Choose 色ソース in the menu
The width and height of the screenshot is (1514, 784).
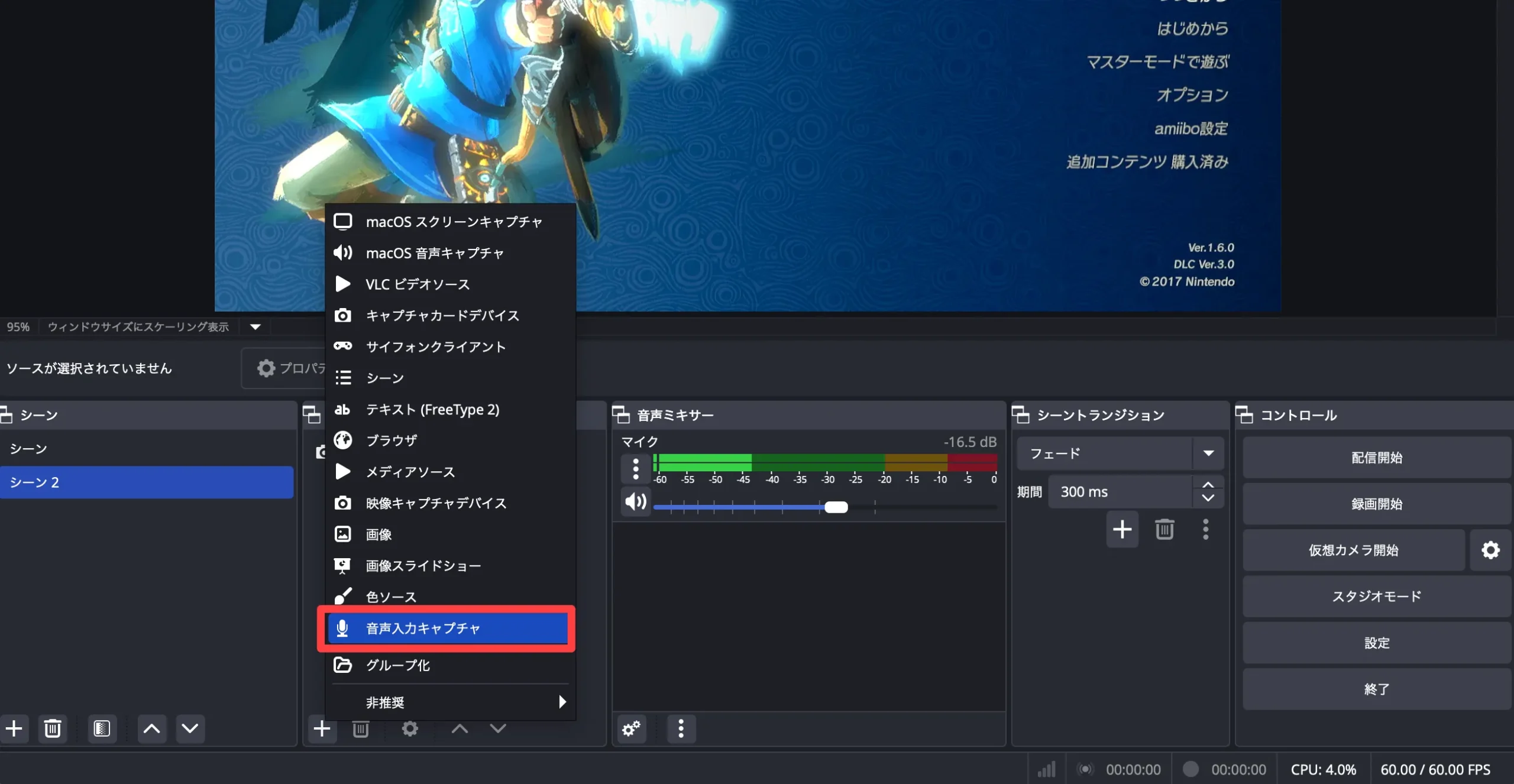(x=450, y=597)
